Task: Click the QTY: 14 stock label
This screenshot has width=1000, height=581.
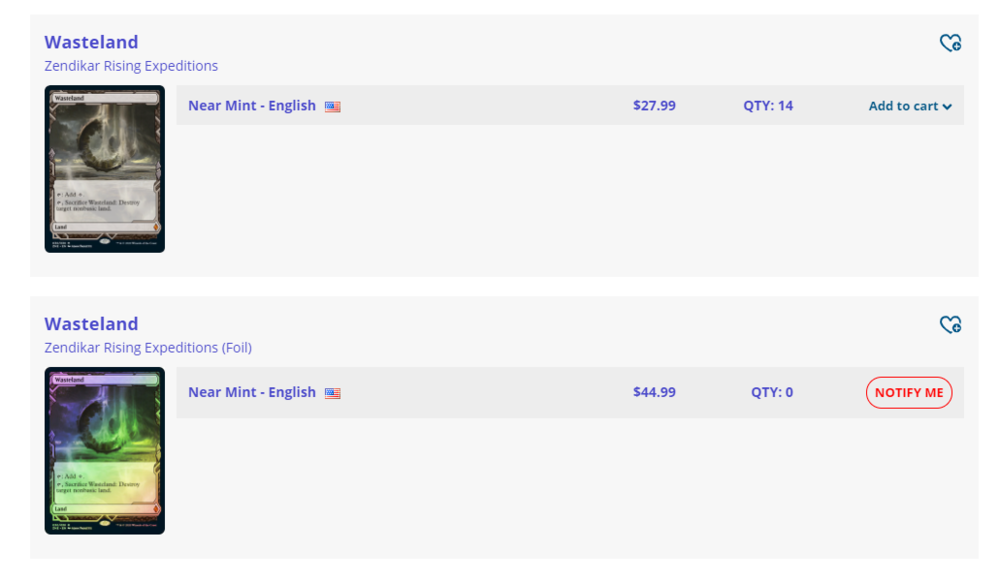Action: [768, 106]
